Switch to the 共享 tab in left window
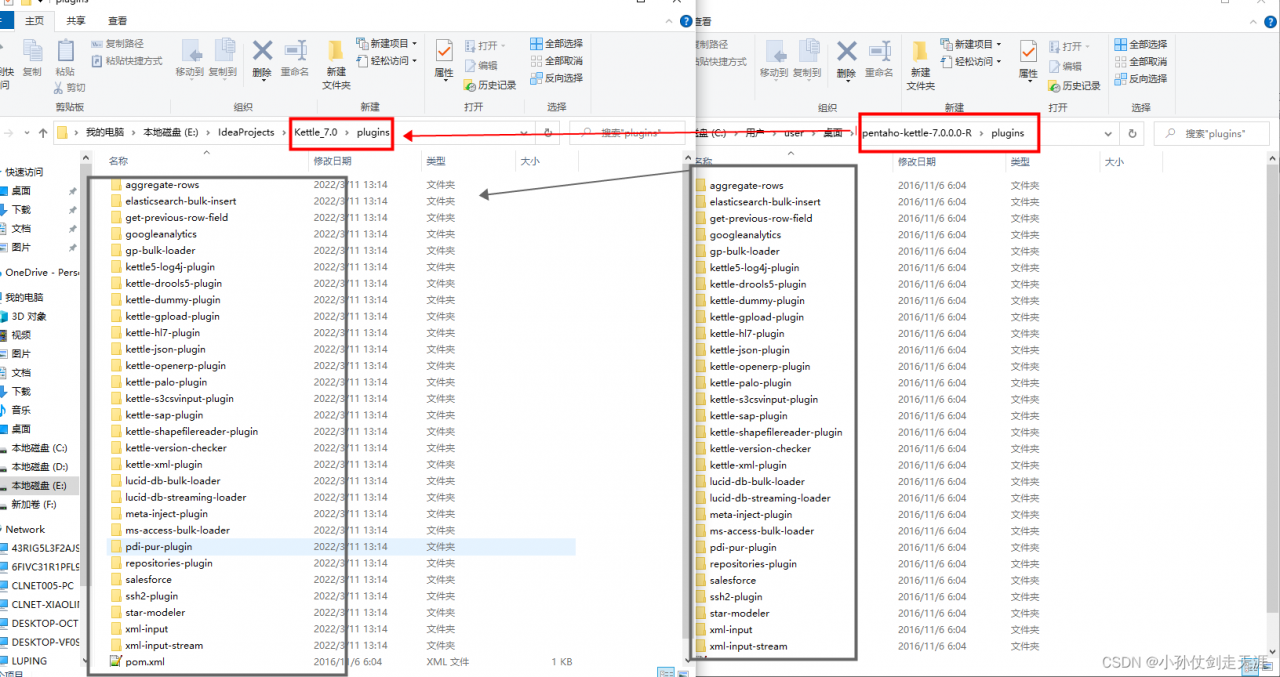The image size is (1280, 677). [76, 20]
